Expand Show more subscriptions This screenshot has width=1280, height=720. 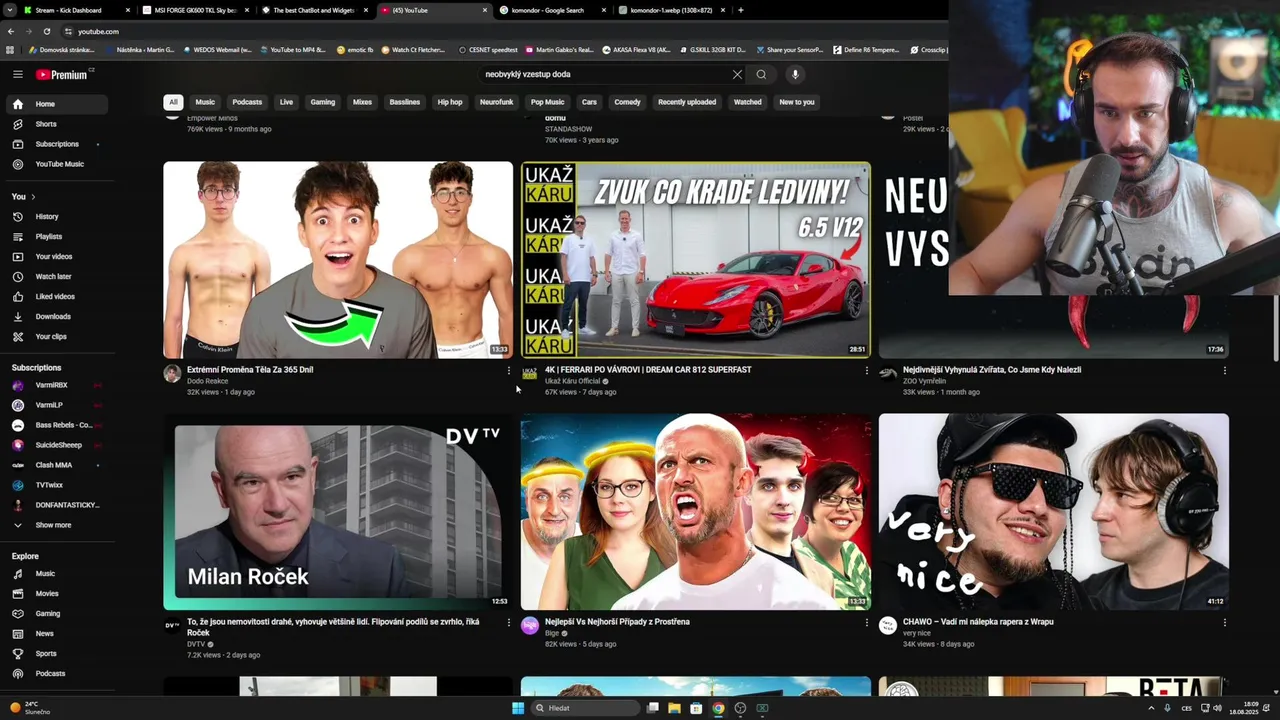(x=56, y=525)
